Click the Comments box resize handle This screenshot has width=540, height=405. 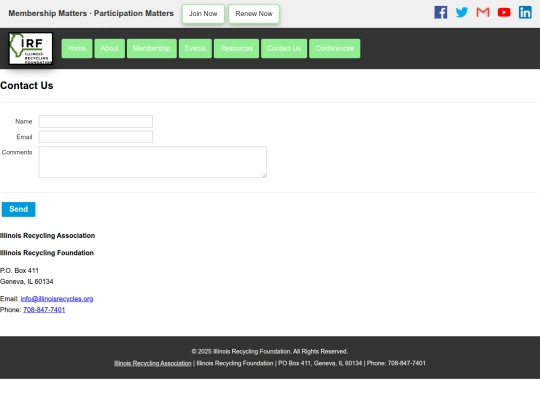(264, 175)
